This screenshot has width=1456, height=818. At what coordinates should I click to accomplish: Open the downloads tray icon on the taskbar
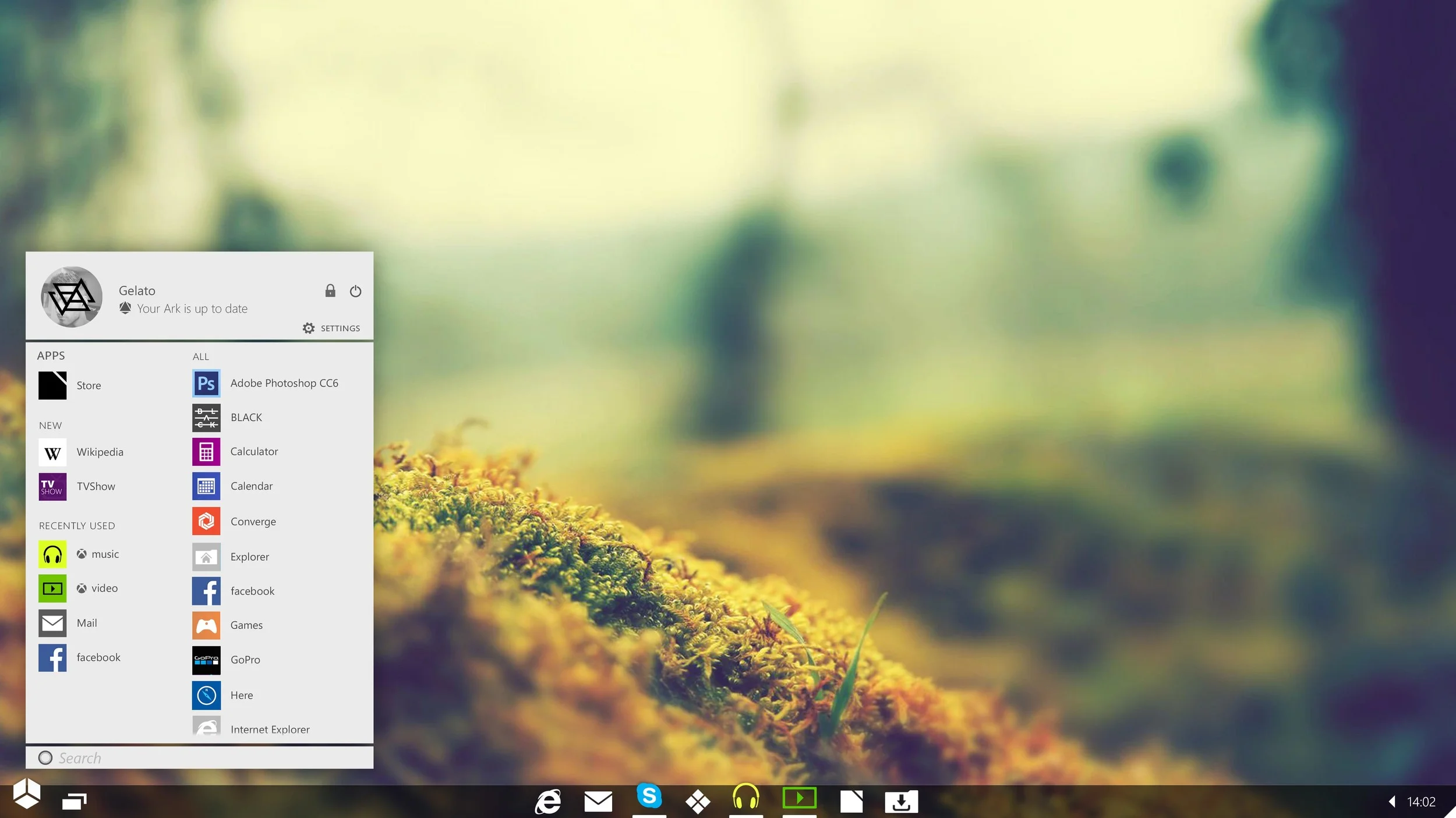point(901,802)
